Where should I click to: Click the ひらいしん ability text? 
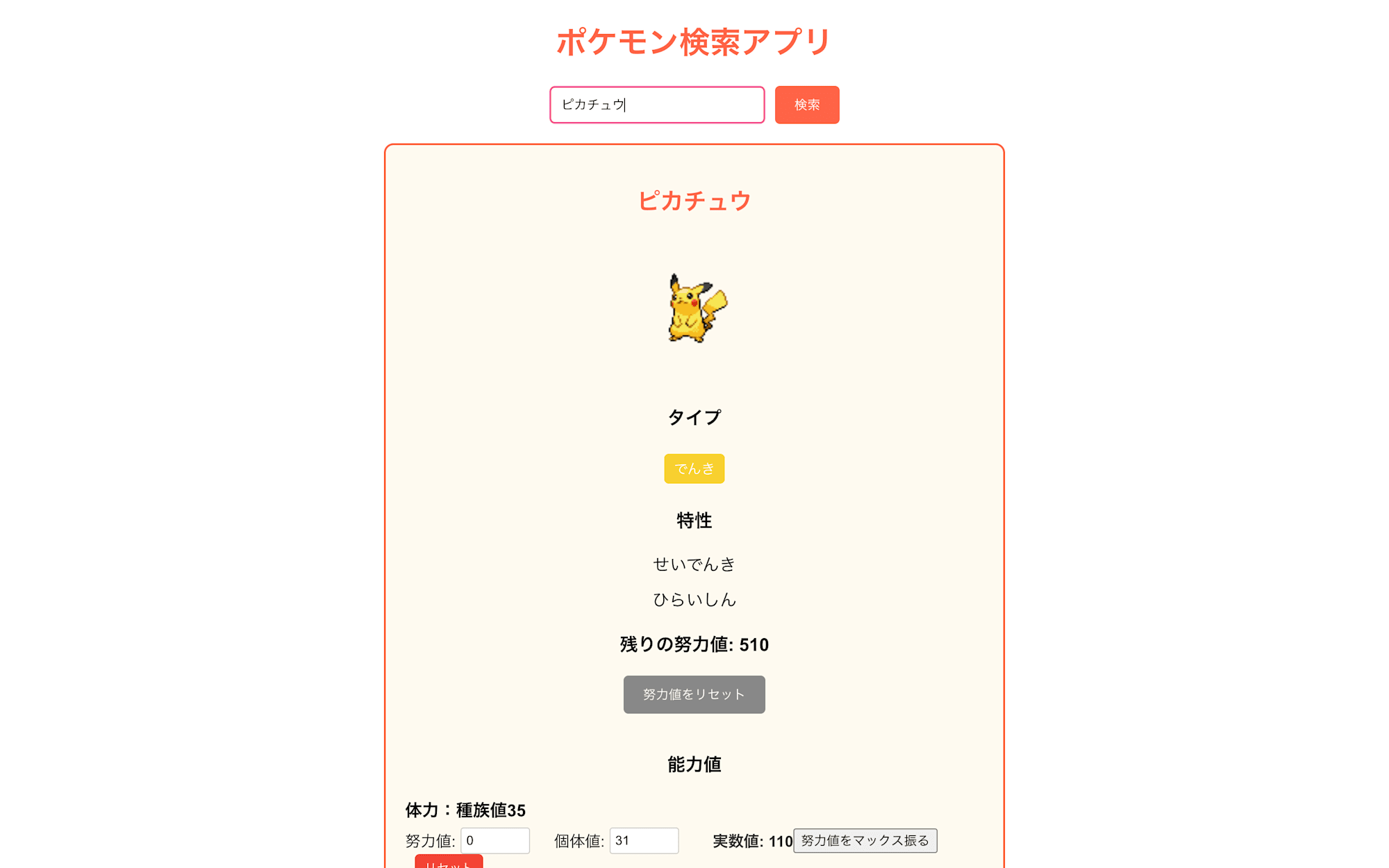point(693,599)
